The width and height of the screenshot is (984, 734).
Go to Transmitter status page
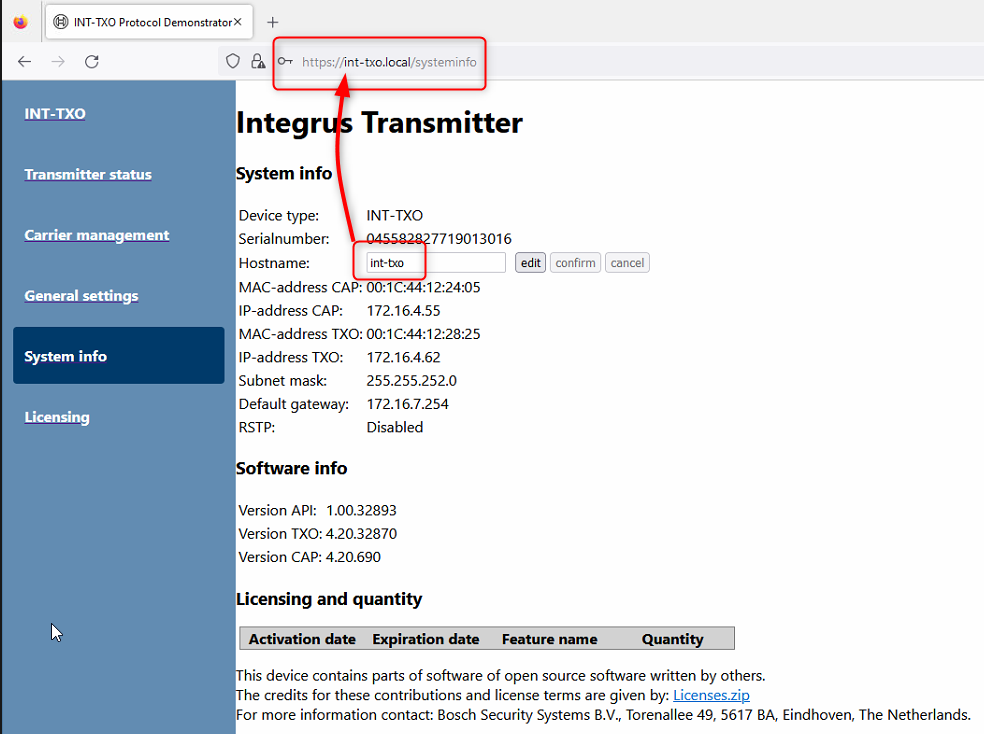click(x=88, y=175)
